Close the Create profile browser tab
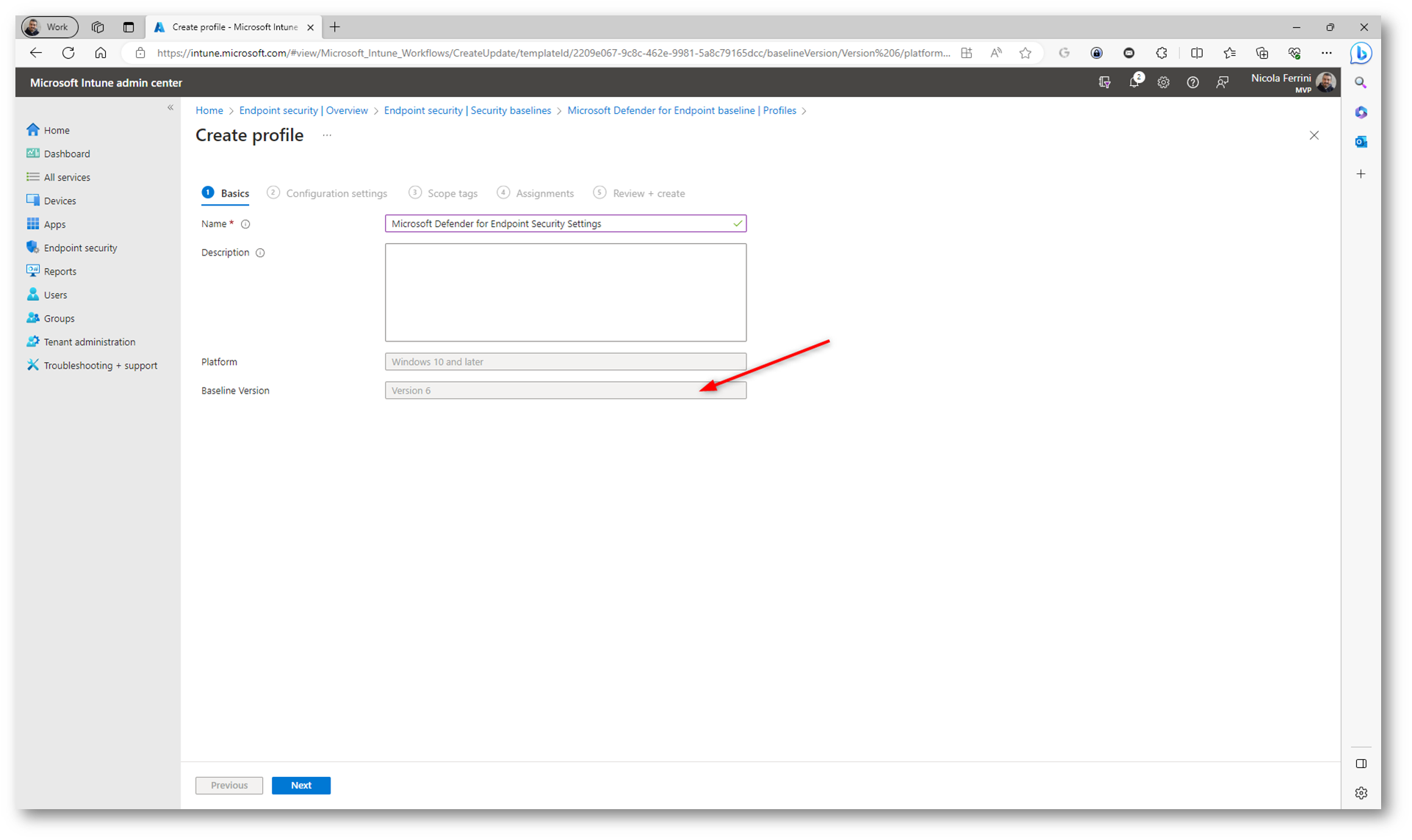 click(310, 27)
